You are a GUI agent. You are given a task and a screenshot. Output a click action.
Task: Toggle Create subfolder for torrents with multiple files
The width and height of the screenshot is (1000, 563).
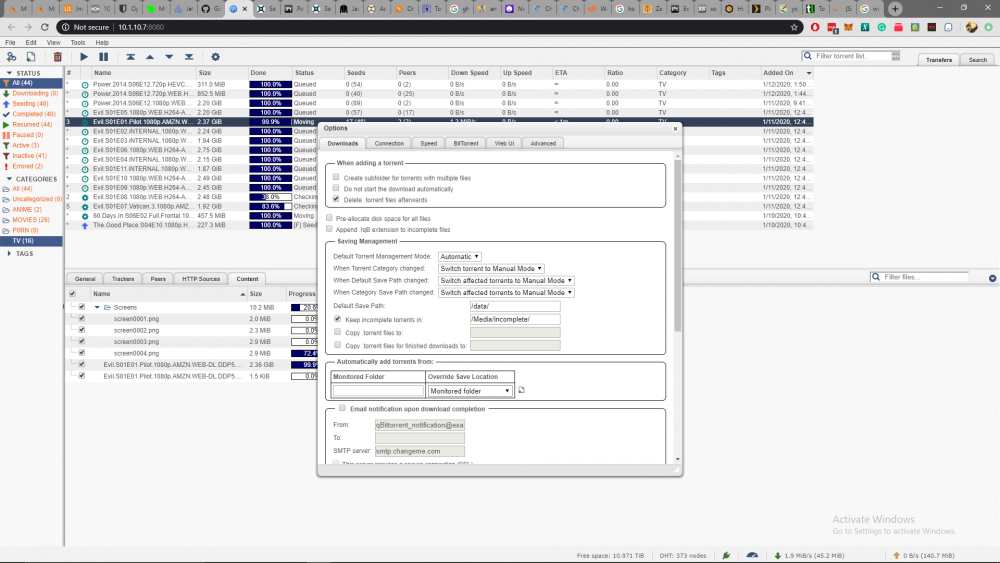(336, 177)
